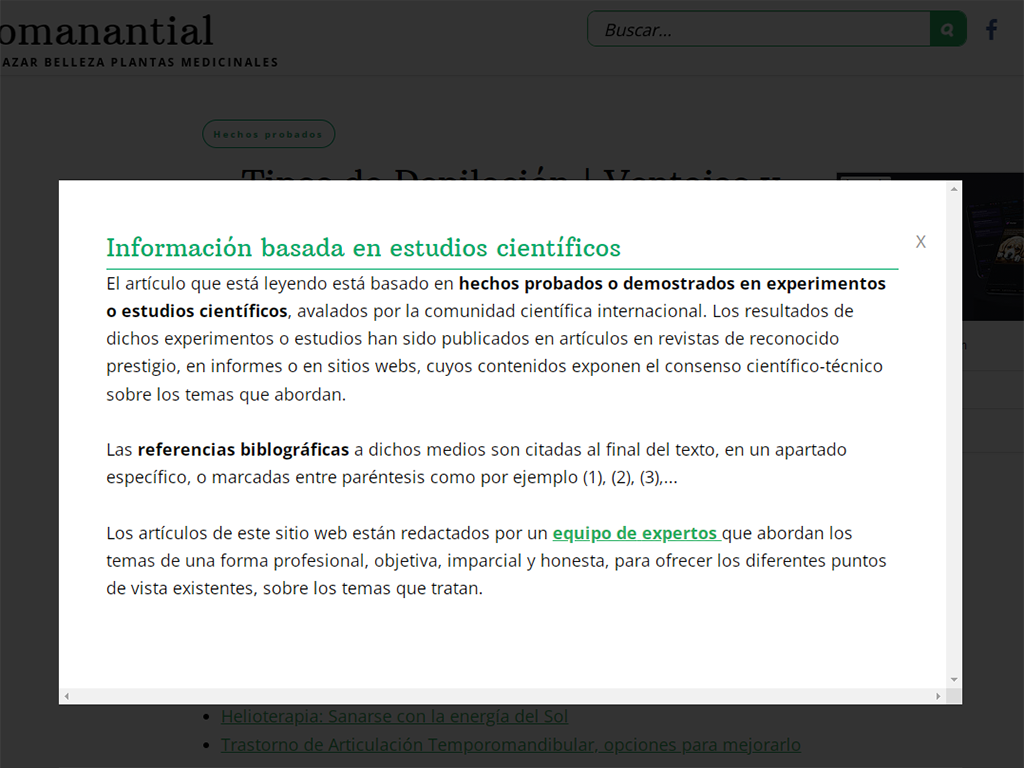Click the horizontal scrollbar left arrow

click(67, 696)
